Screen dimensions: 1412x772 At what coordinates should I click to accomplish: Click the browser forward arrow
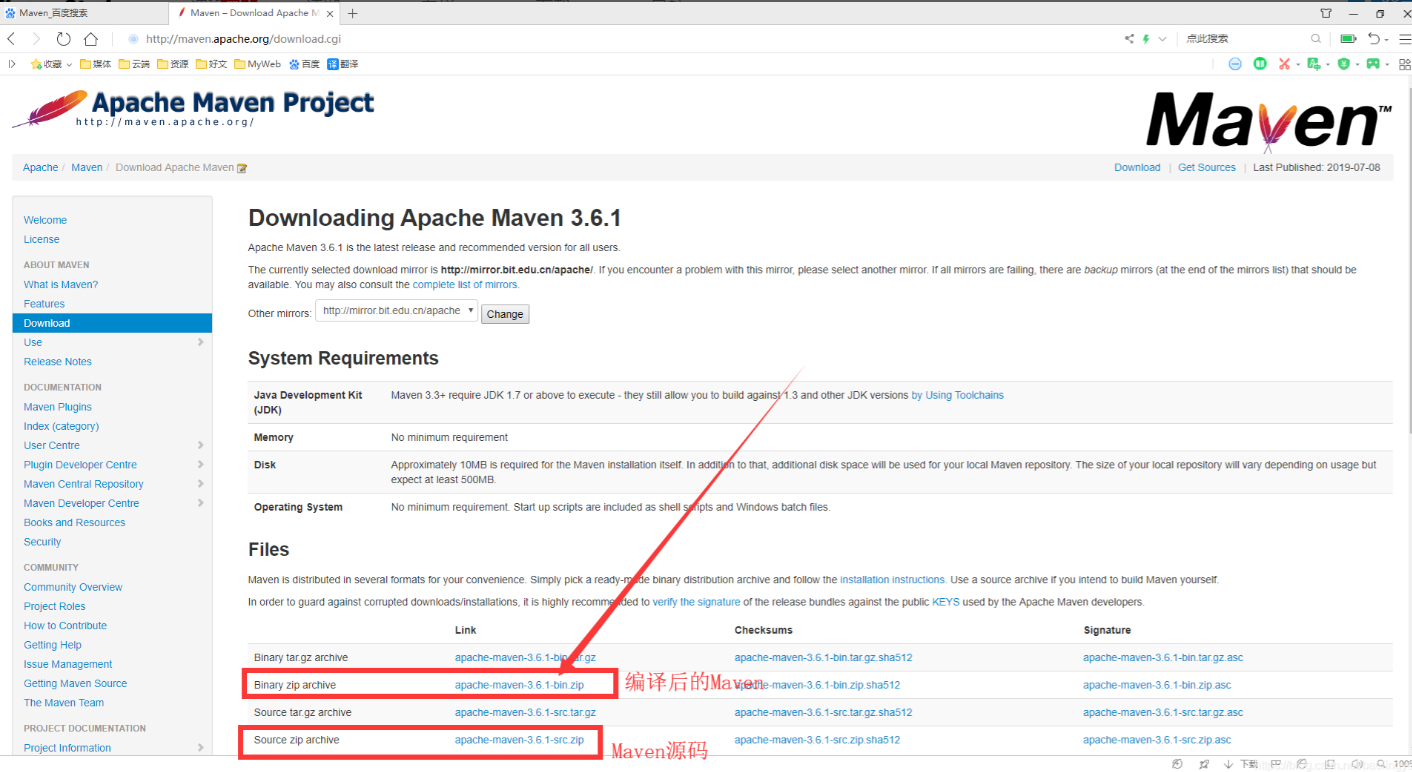point(36,39)
